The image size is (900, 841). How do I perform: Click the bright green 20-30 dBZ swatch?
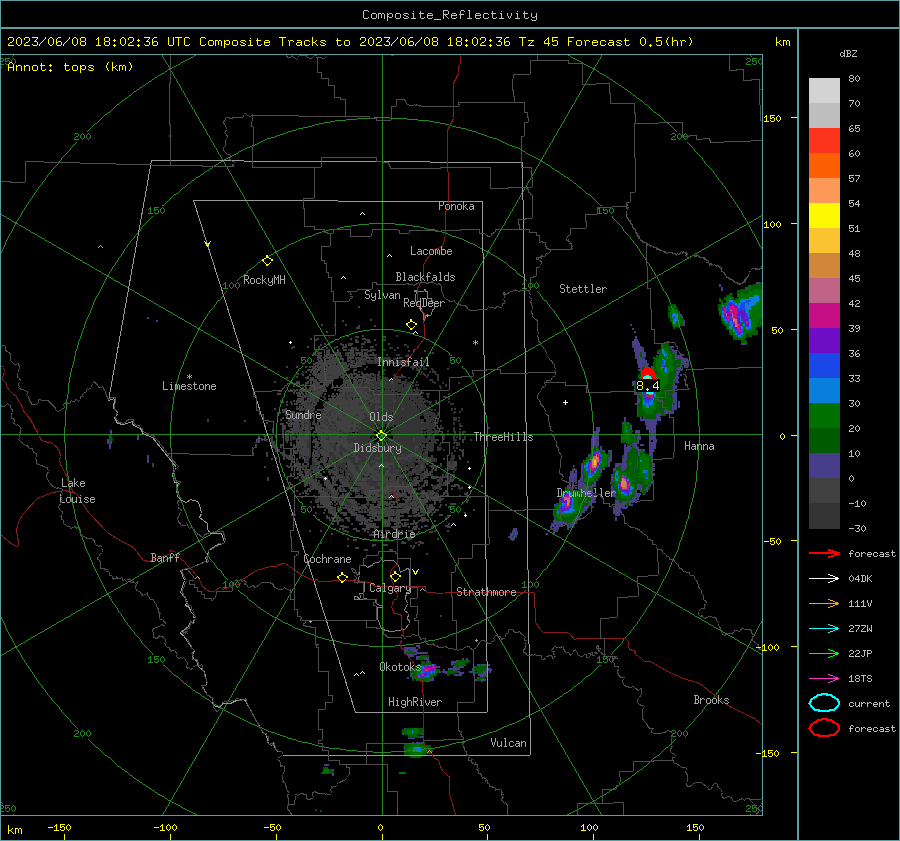click(824, 416)
